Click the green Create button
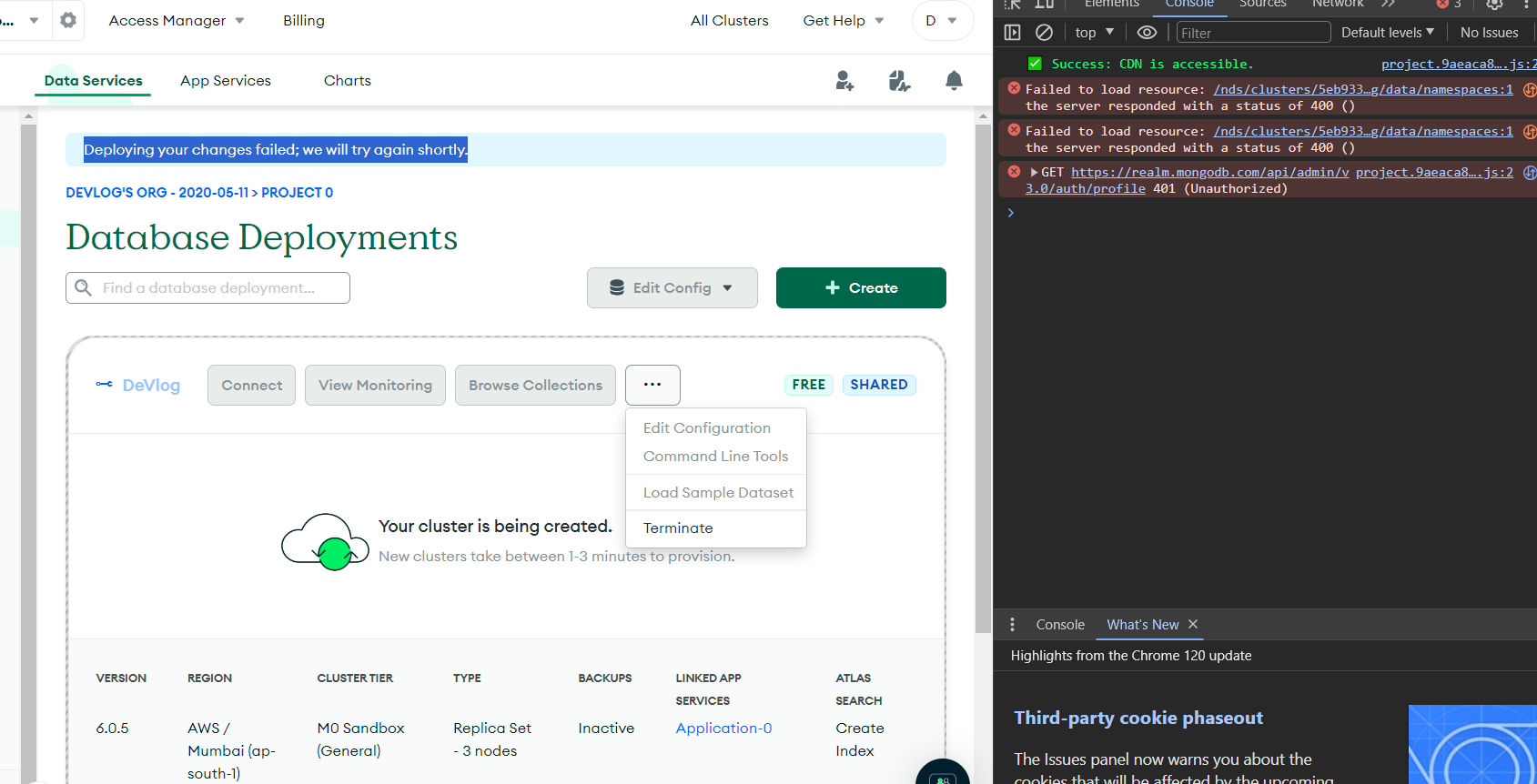The height and width of the screenshot is (784, 1537). click(x=861, y=287)
